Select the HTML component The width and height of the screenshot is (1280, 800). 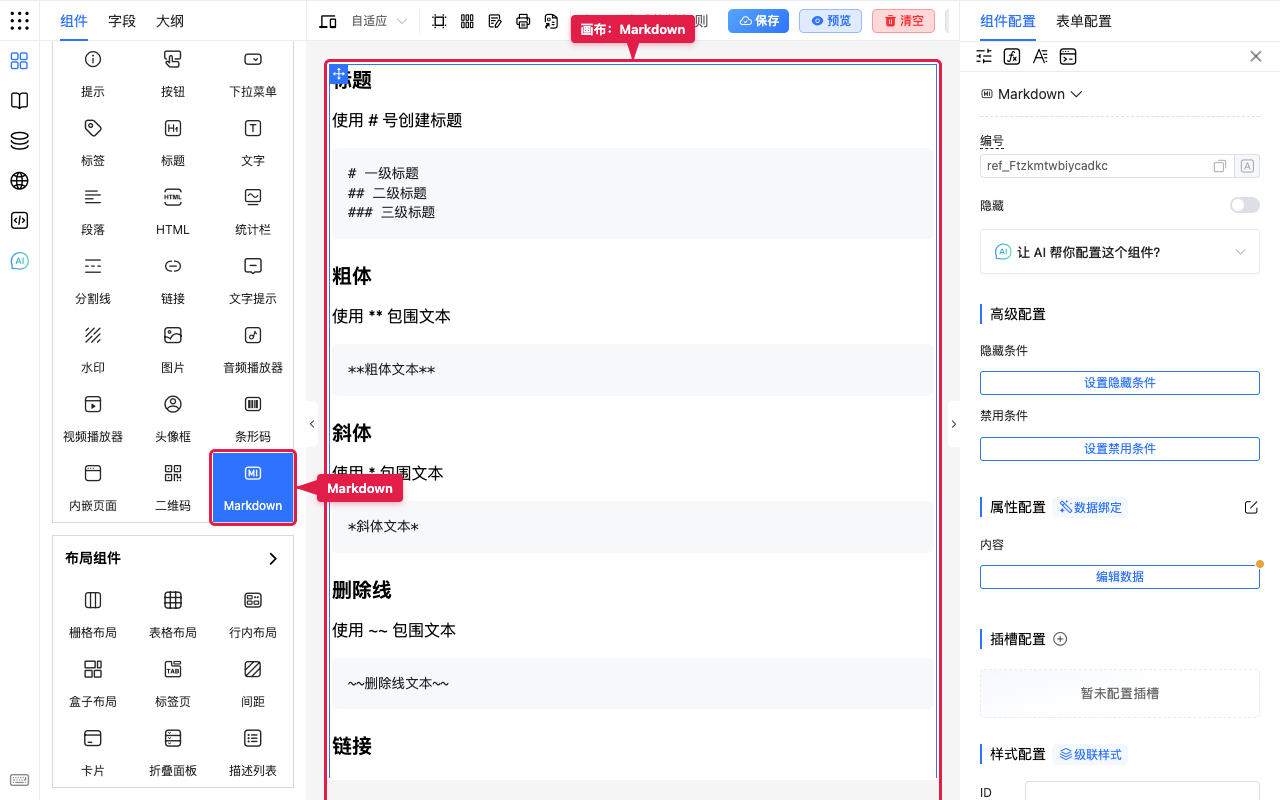tap(173, 211)
